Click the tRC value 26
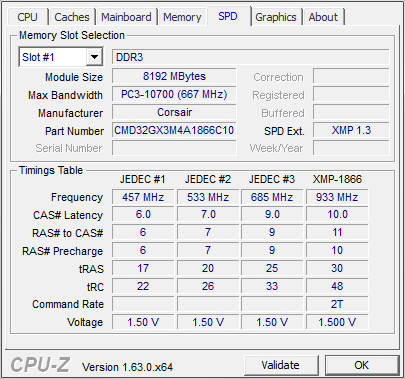This screenshot has width=405, height=379. click(x=208, y=286)
